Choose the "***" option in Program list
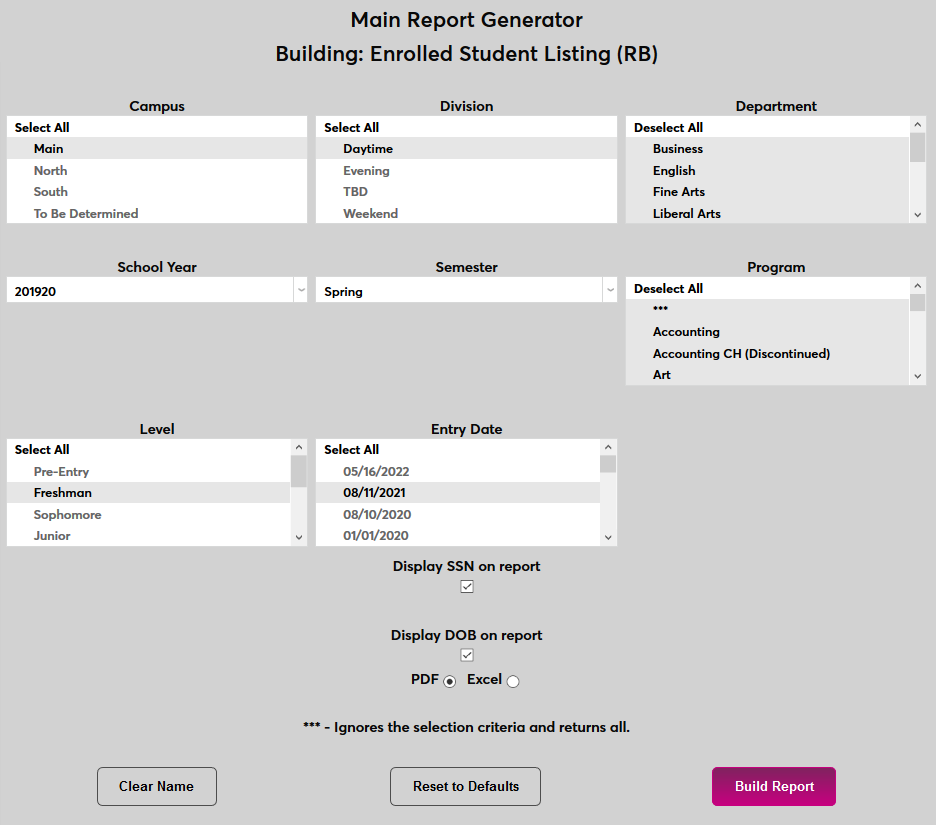The height and width of the screenshot is (825, 936). point(660,309)
